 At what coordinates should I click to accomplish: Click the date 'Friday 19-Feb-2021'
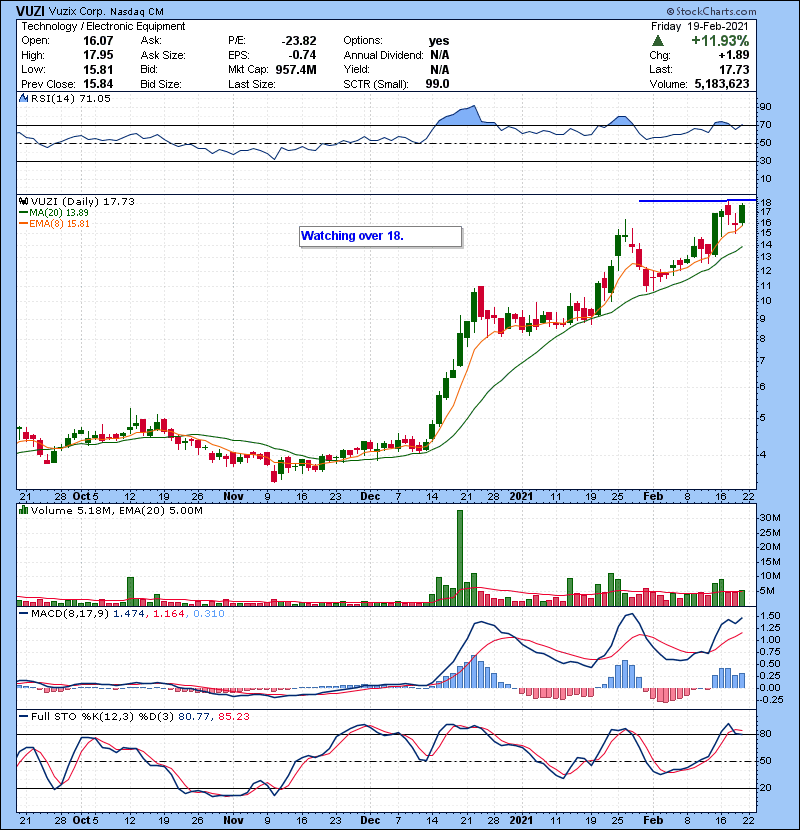700,26
